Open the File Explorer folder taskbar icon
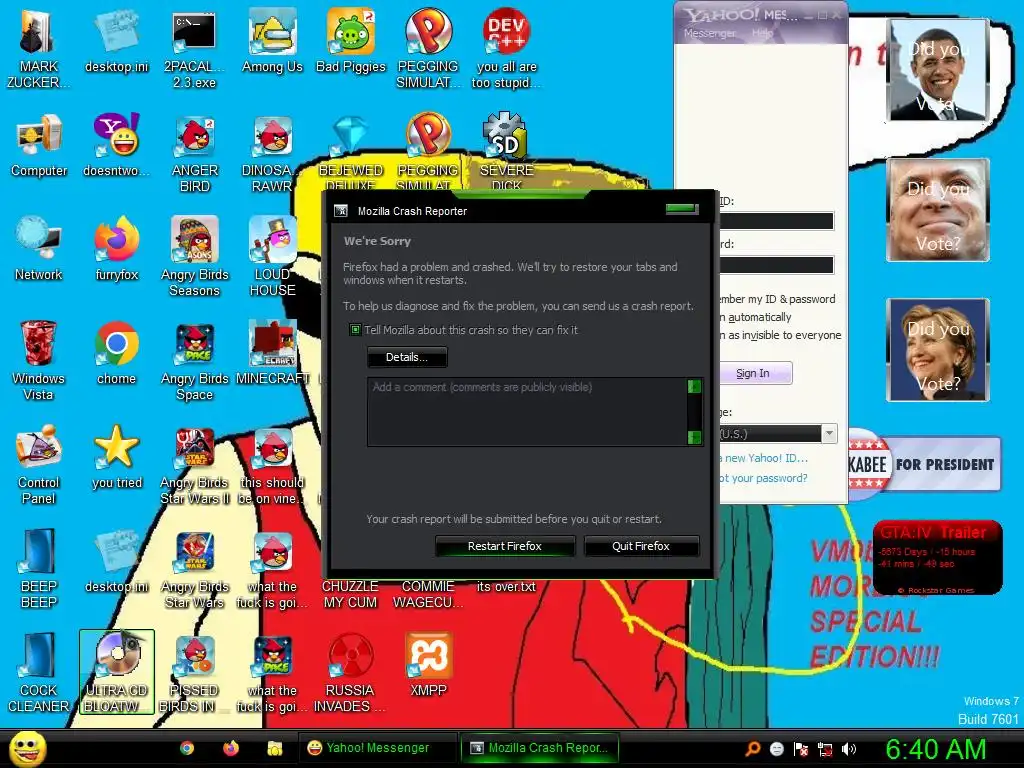The height and width of the screenshot is (768, 1024). [274, 748]
